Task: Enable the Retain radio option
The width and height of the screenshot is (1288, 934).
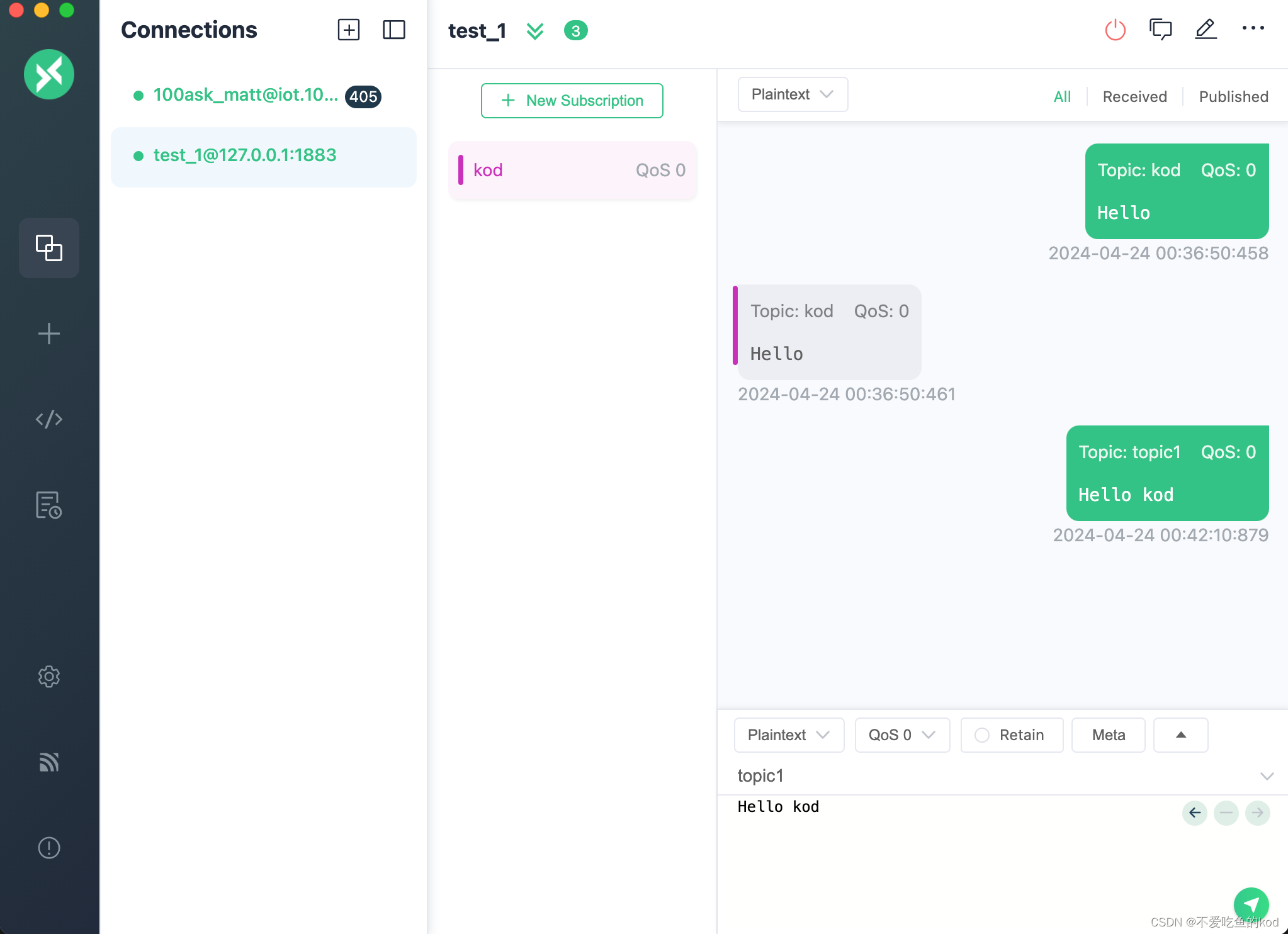Action: (x=982, y=735)
